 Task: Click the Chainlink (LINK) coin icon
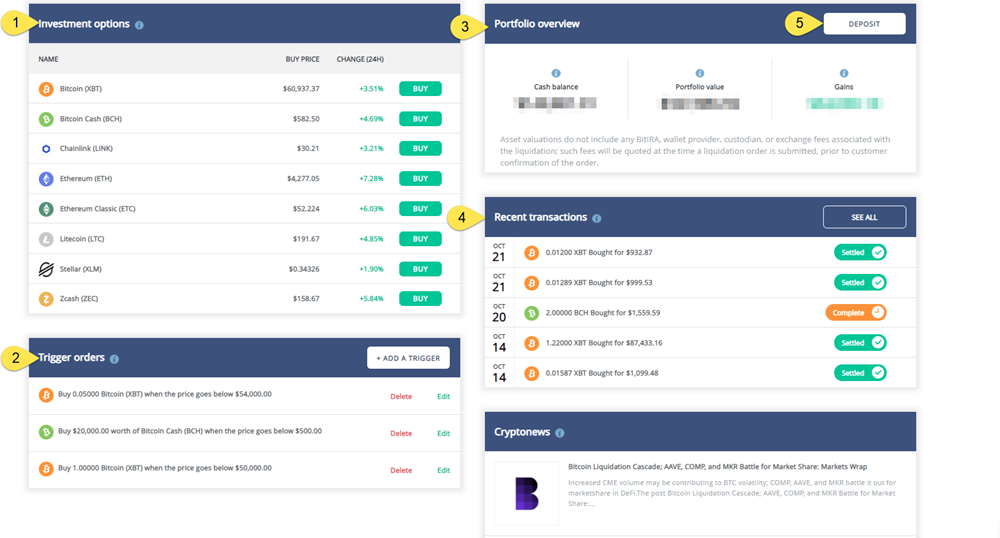(x=46, y=149)
